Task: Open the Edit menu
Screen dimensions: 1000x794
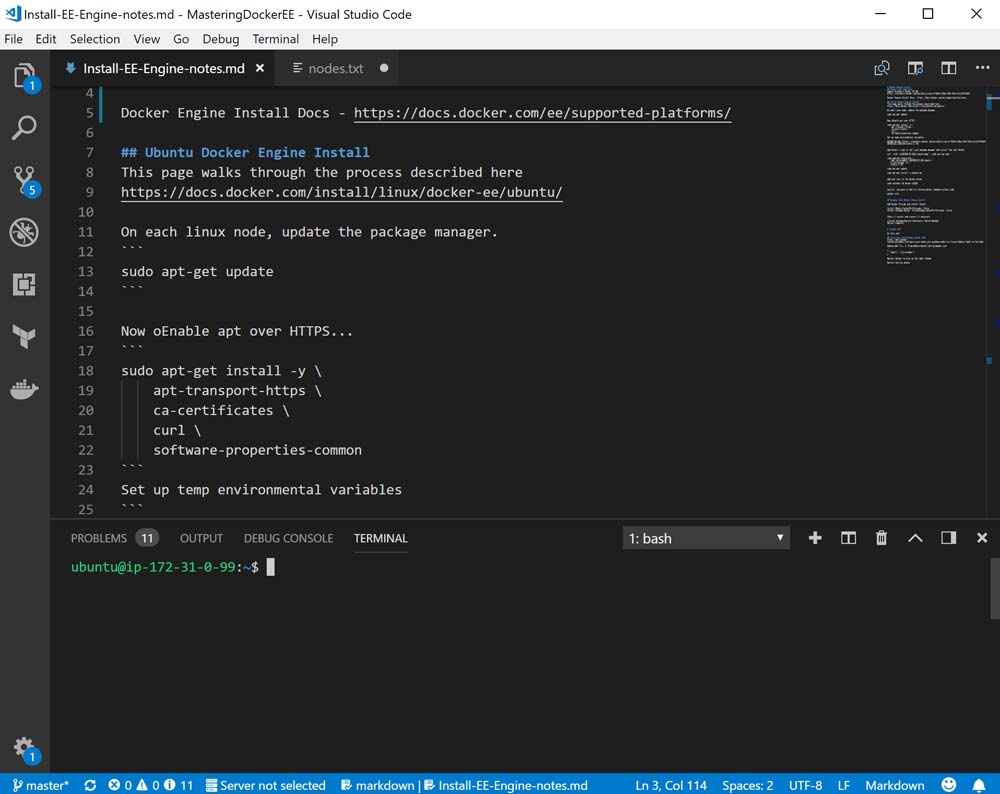Action: coord(46,39)
